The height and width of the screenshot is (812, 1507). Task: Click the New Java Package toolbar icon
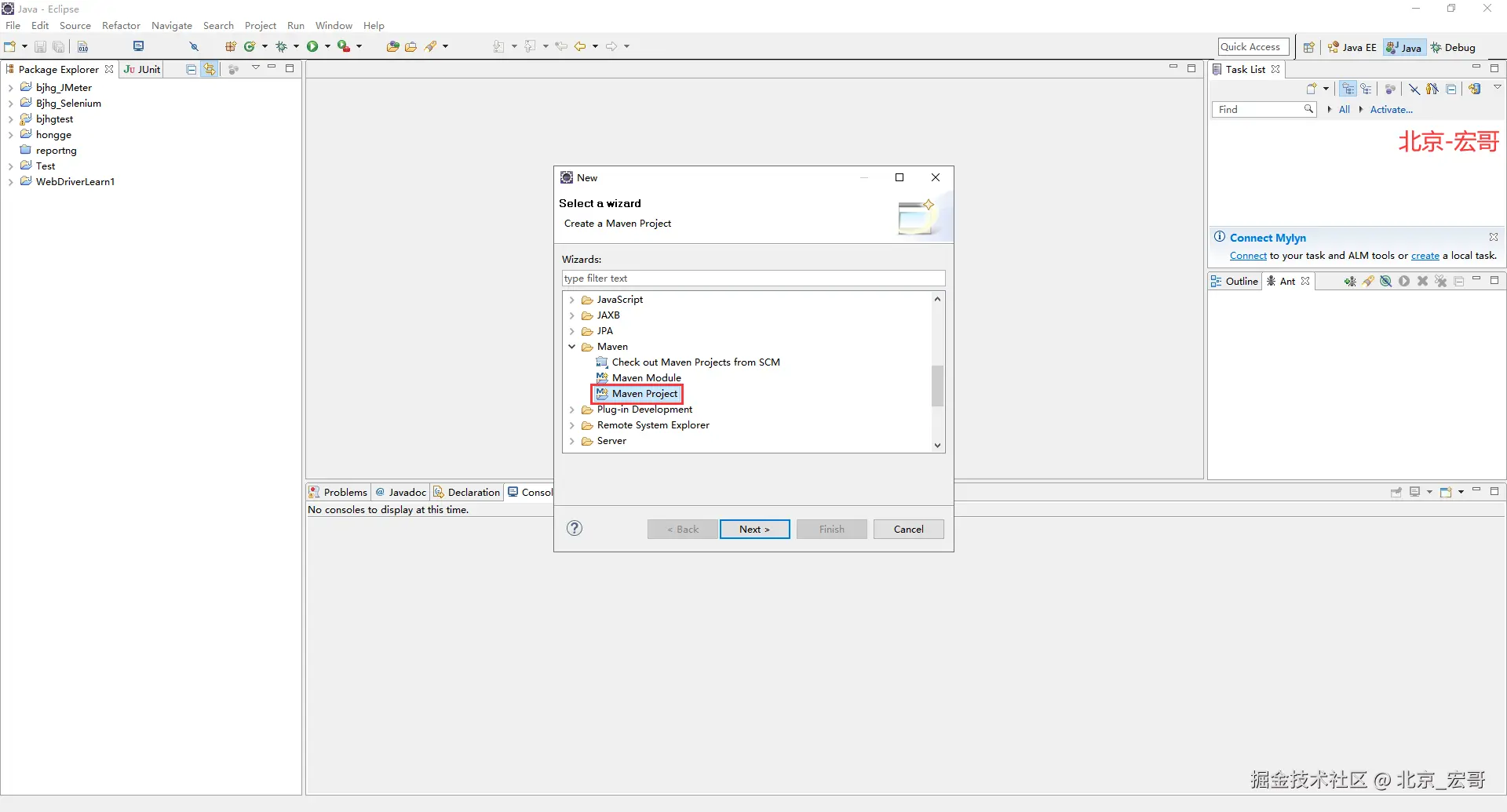[231, 46]
